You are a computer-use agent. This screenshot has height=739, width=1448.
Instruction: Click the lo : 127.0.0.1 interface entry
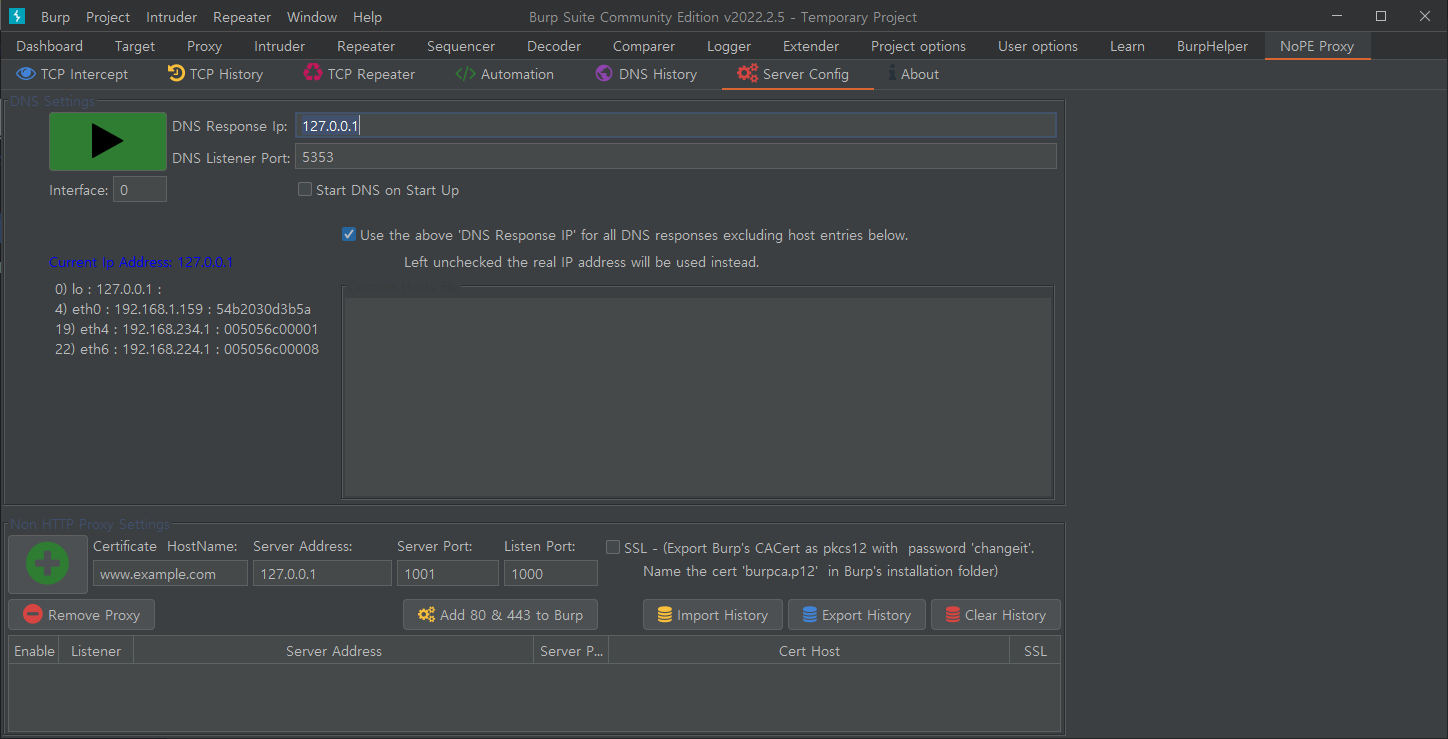pyautogui.click(x=109, y=289)
